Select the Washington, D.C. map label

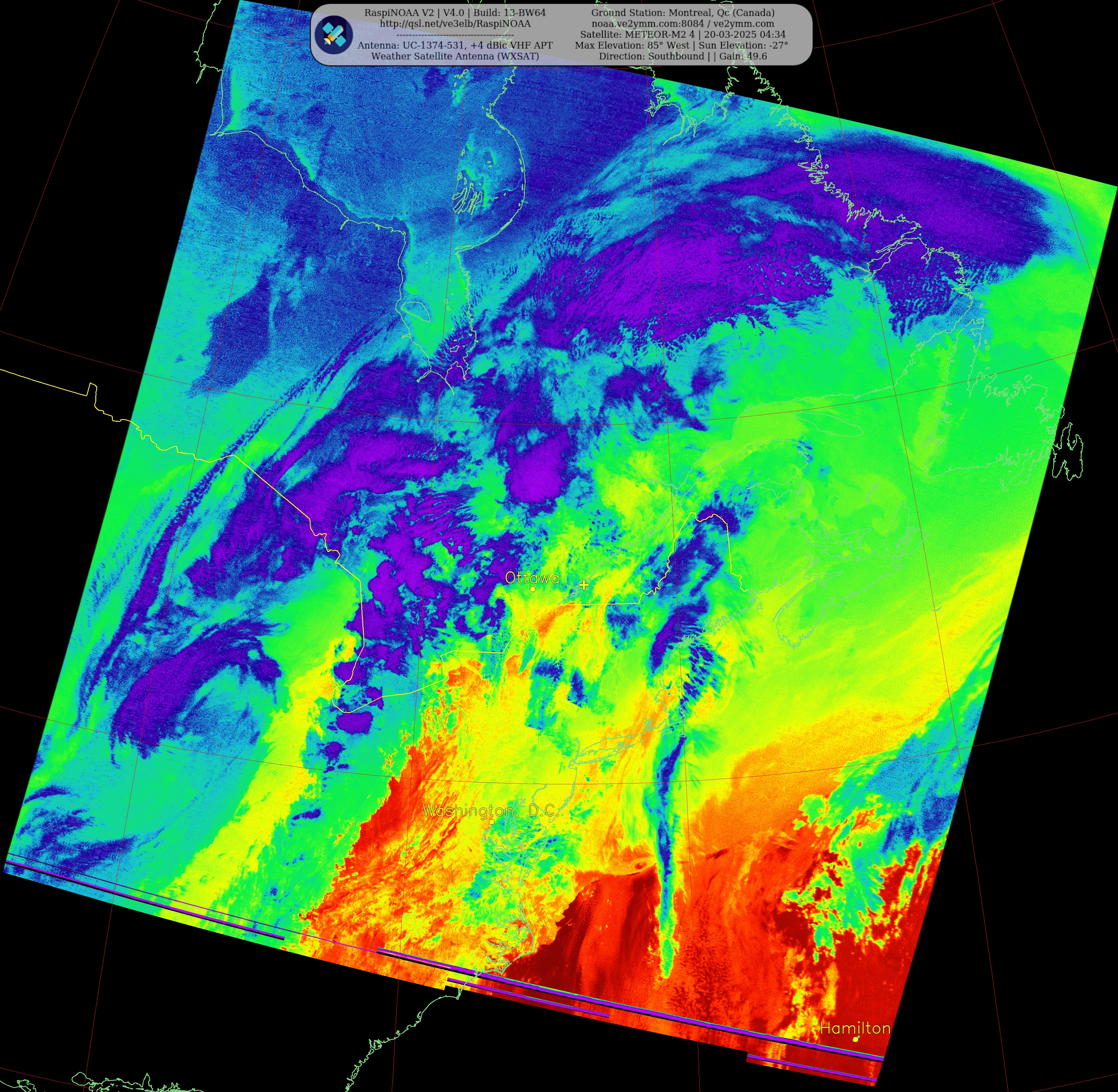[x=491, y=810]
